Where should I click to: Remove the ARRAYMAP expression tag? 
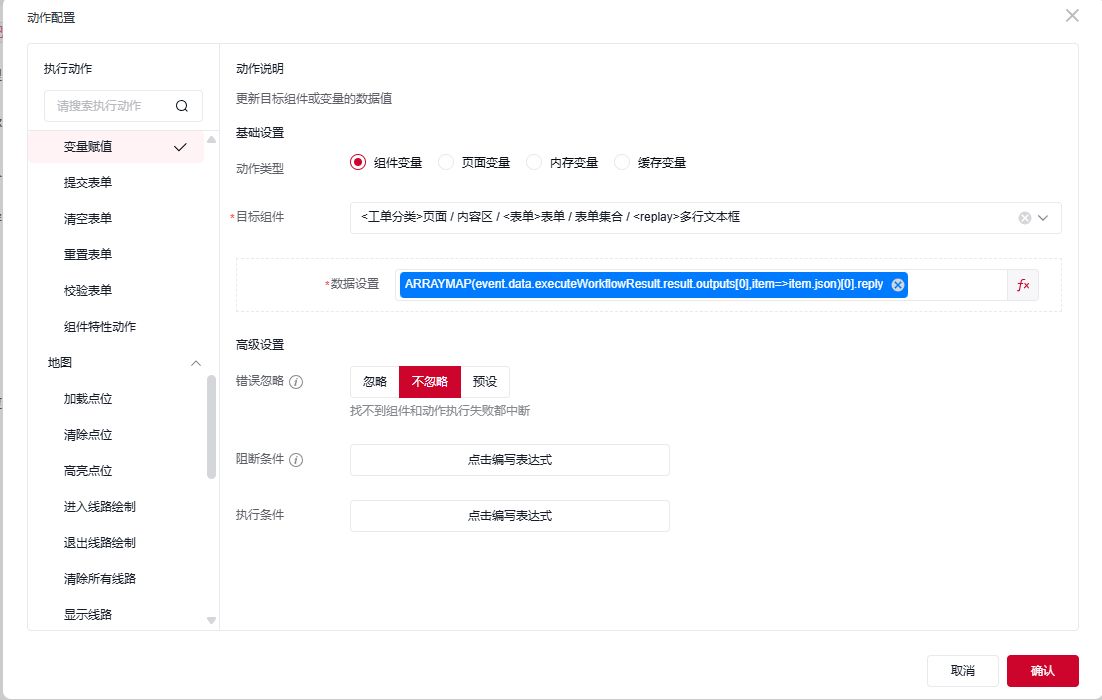897,285
